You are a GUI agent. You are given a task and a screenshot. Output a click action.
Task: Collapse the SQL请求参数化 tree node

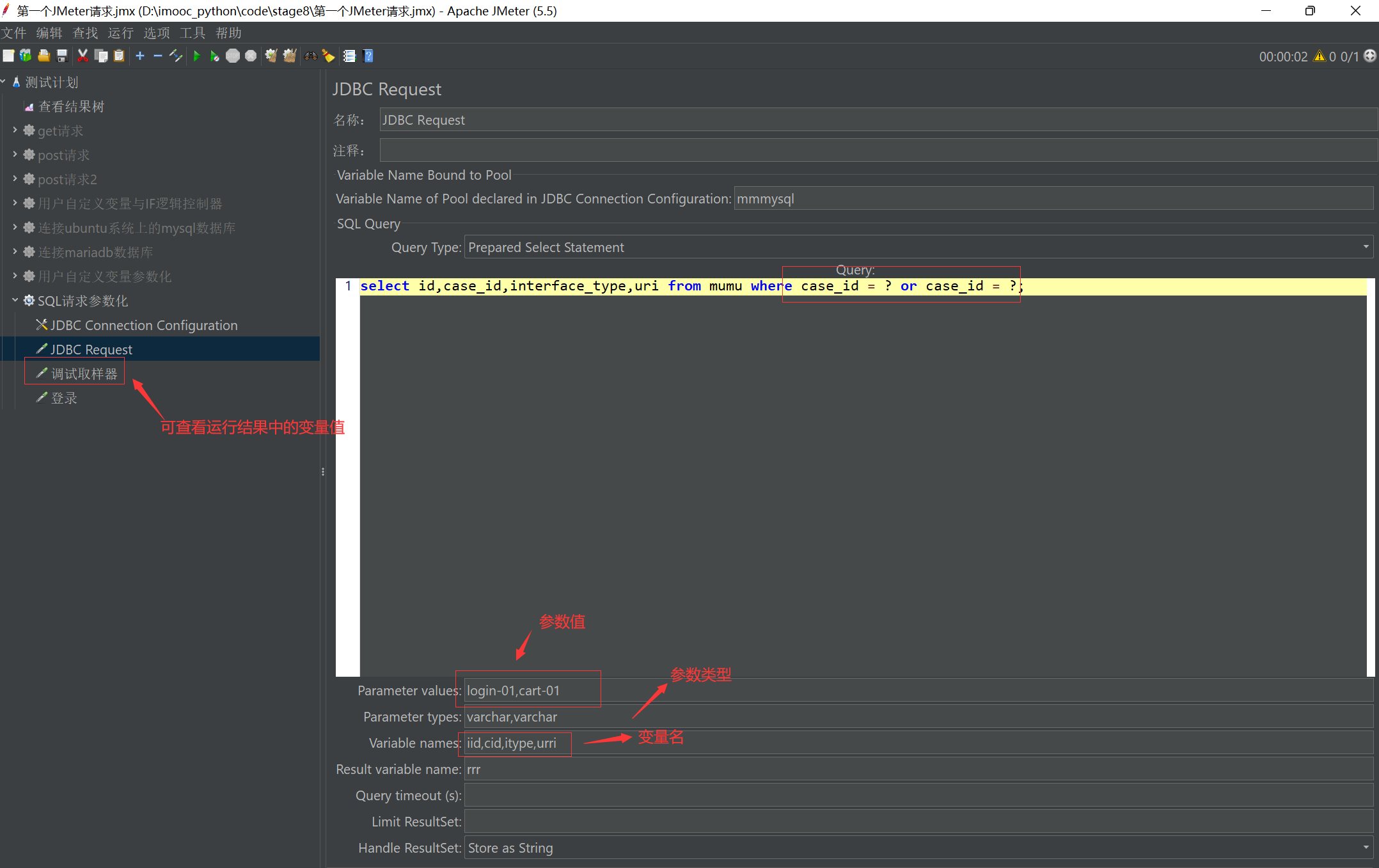click(x=15, y=300)
